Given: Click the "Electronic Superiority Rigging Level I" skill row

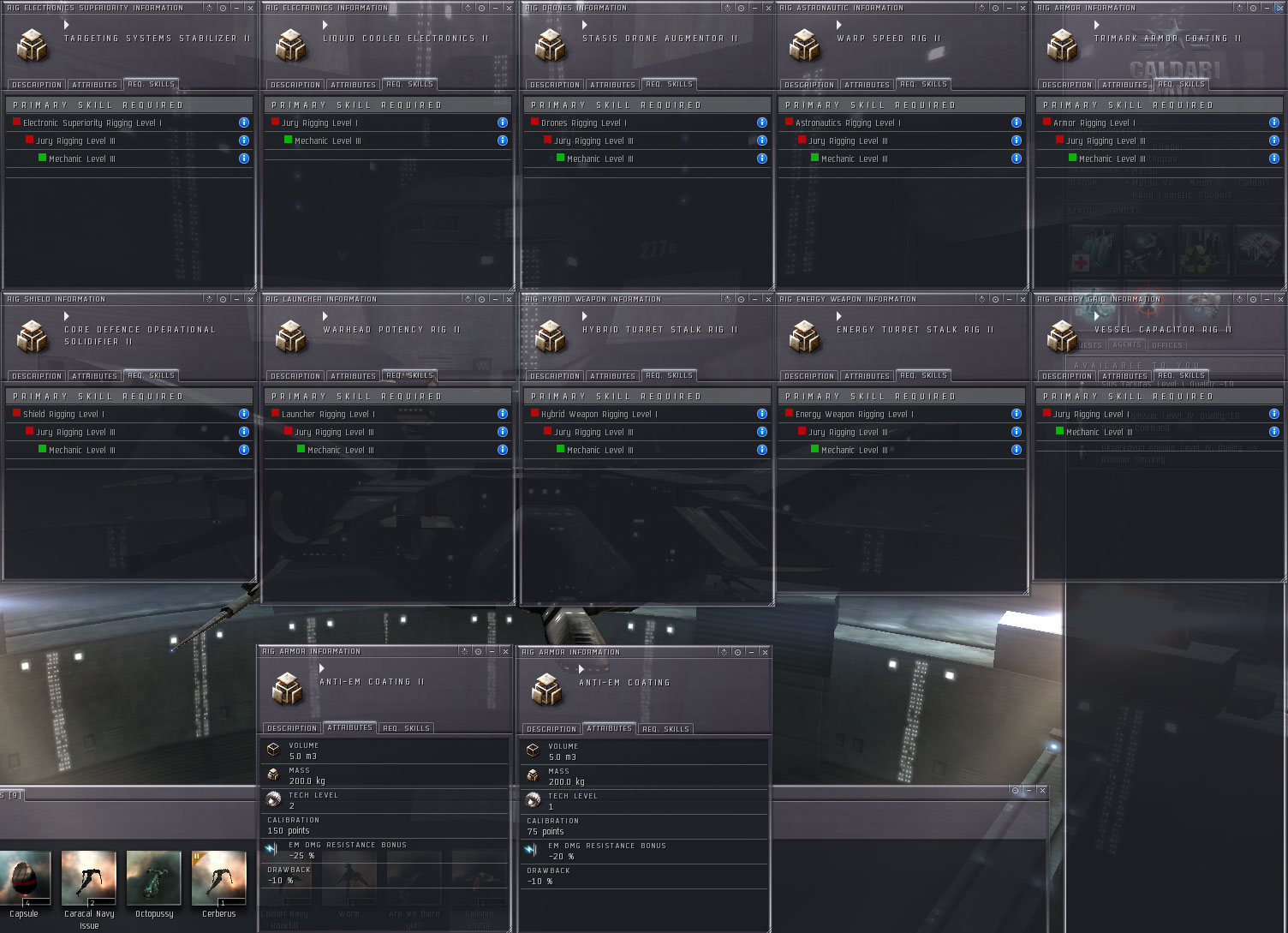Looking at the screenshot, I should click(129, 123).
